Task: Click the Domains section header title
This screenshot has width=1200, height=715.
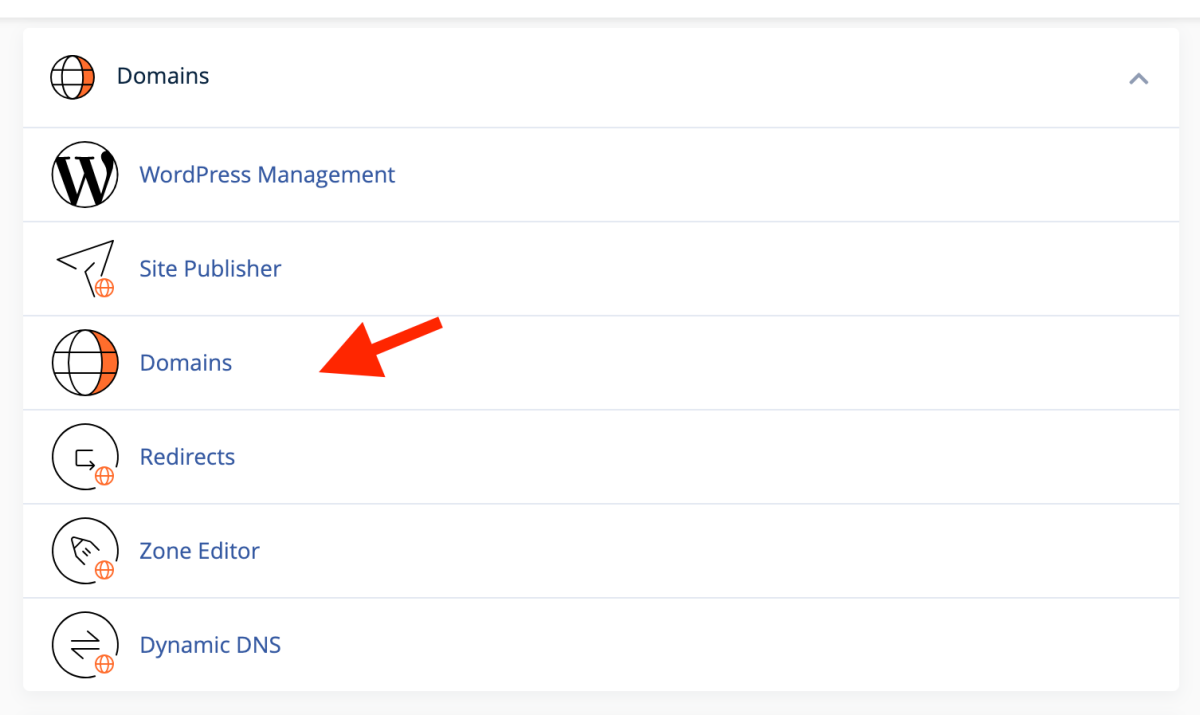Action: pyautogui.click(x=163, y=76)
